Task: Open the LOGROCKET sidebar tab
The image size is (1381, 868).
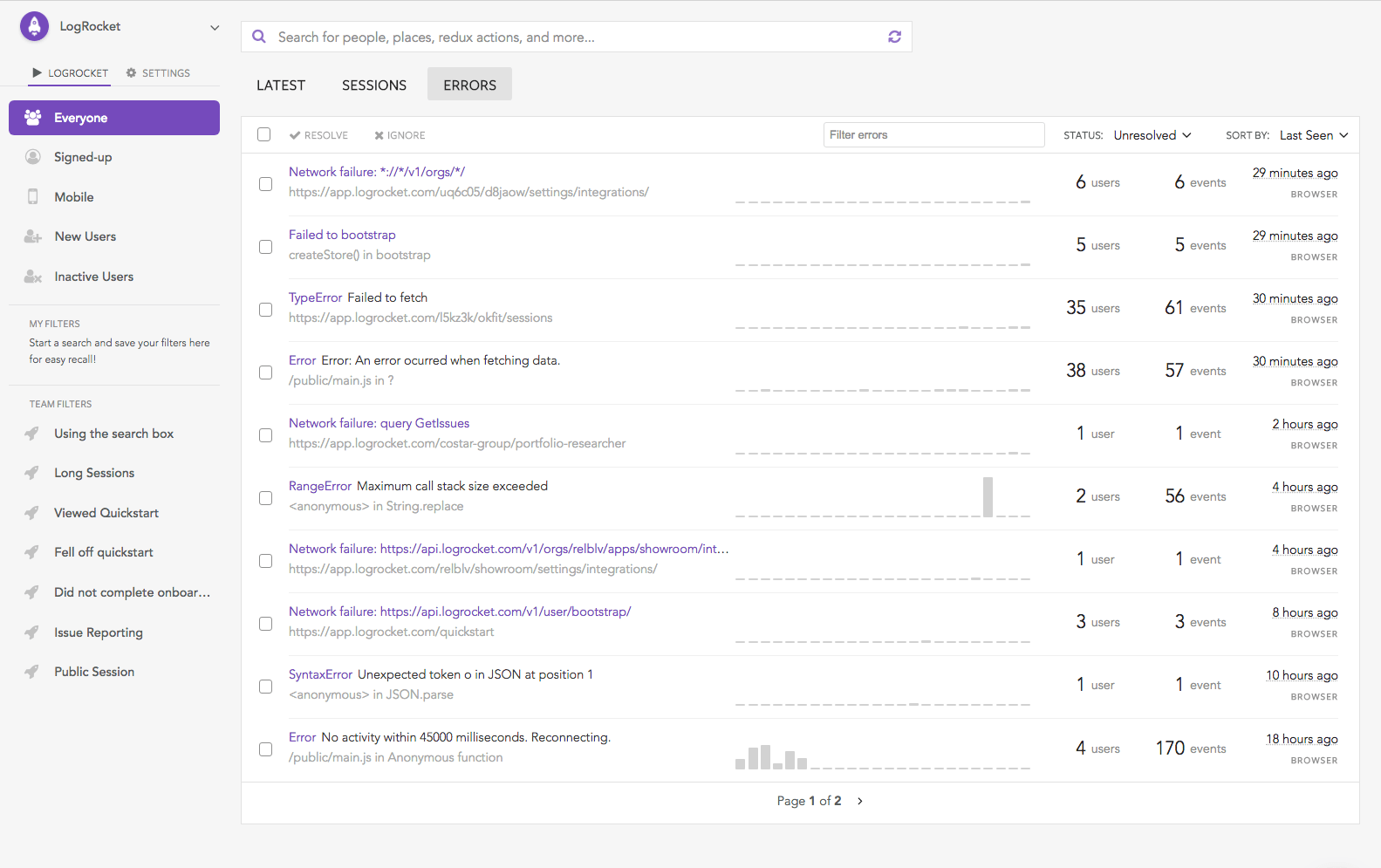Action: [x=70, y=73]
